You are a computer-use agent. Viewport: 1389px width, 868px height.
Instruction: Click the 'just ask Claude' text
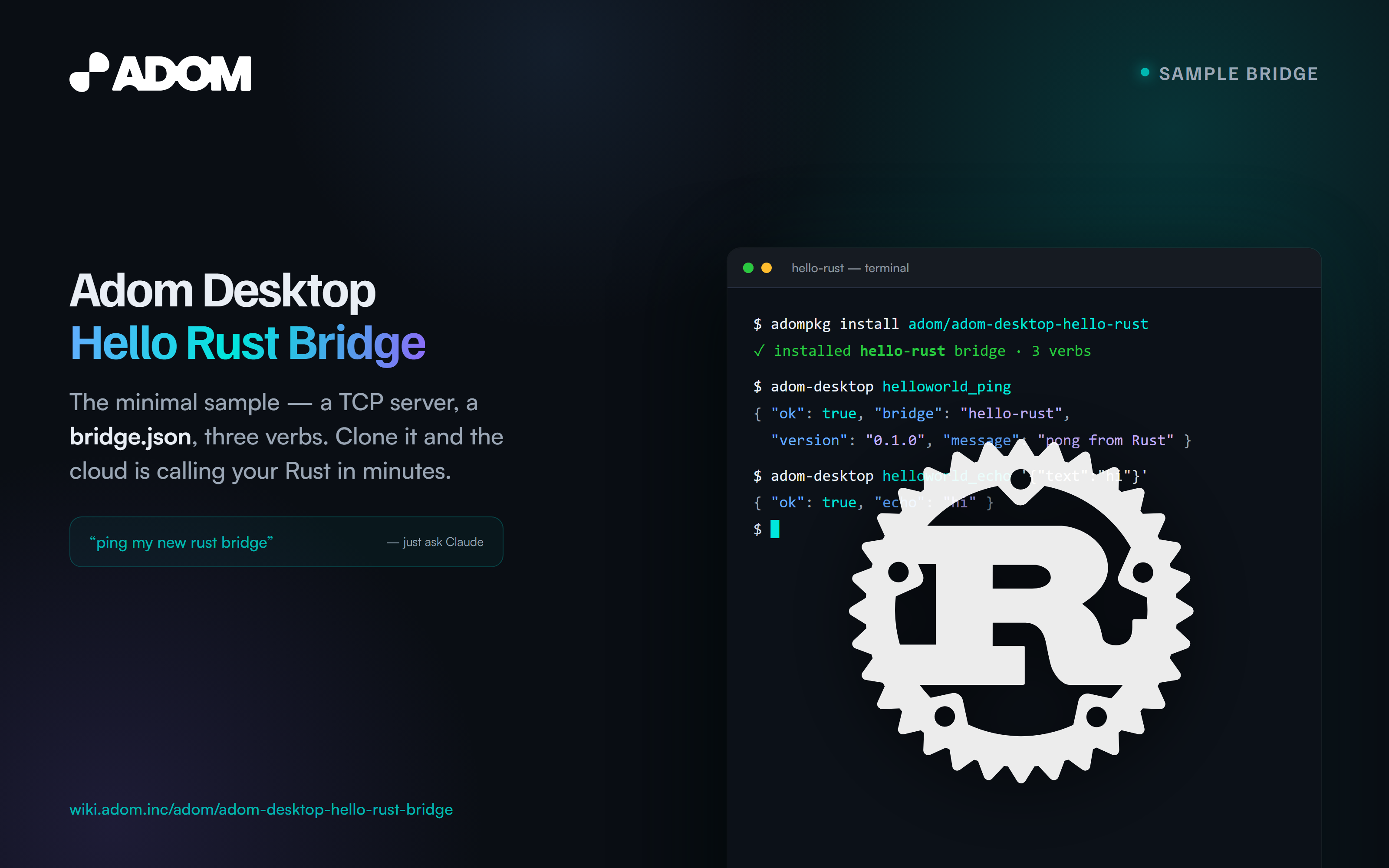click(x=435, y=542)
